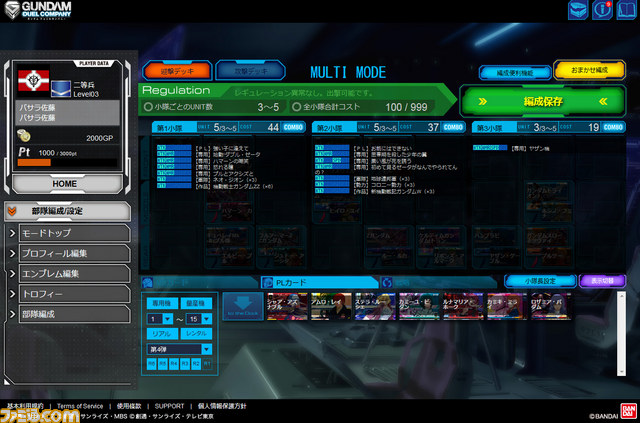Open the 第4弾 series dropdown

(x=180, y=349)
